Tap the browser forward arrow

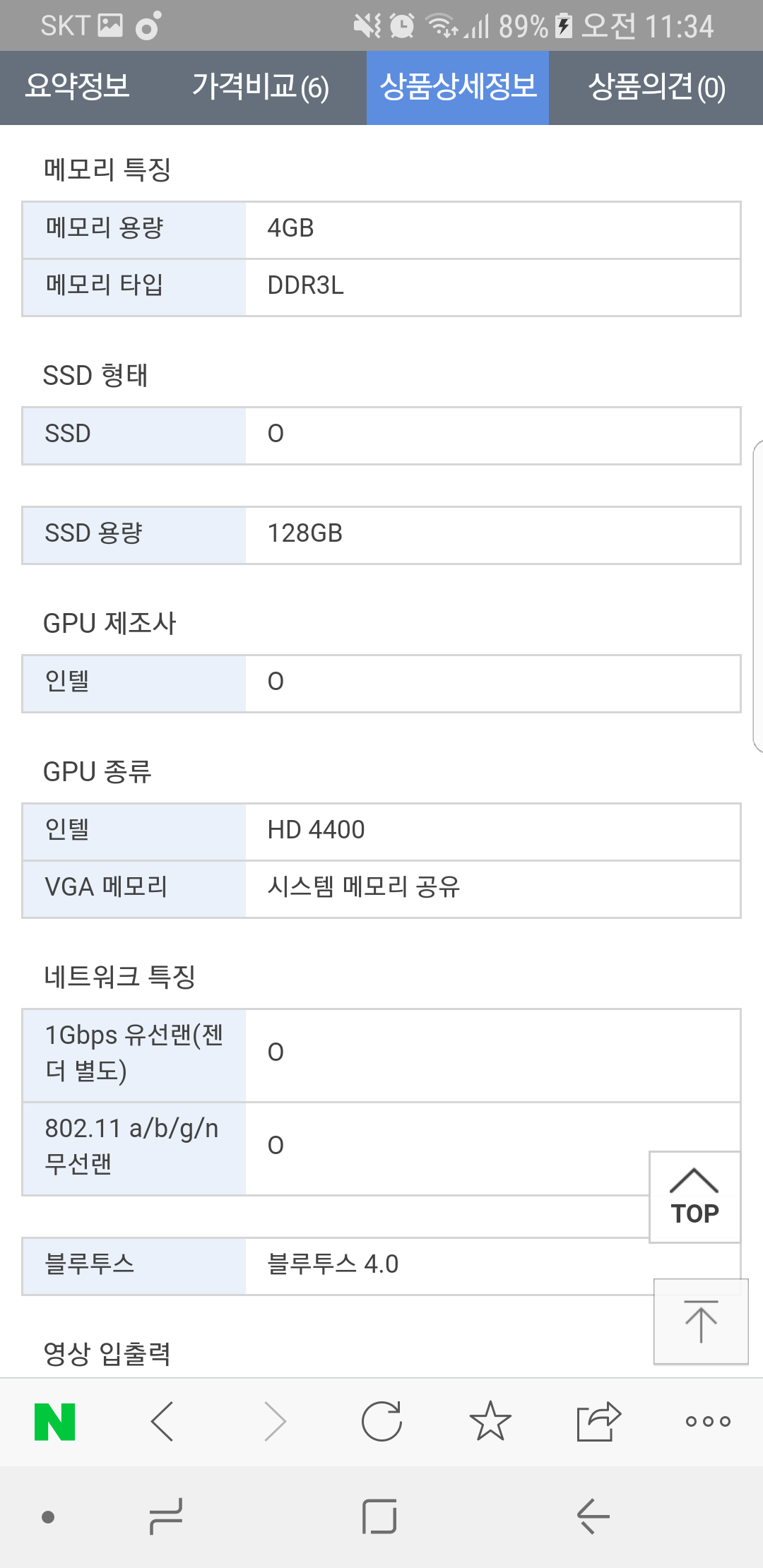pos(274,1421)
